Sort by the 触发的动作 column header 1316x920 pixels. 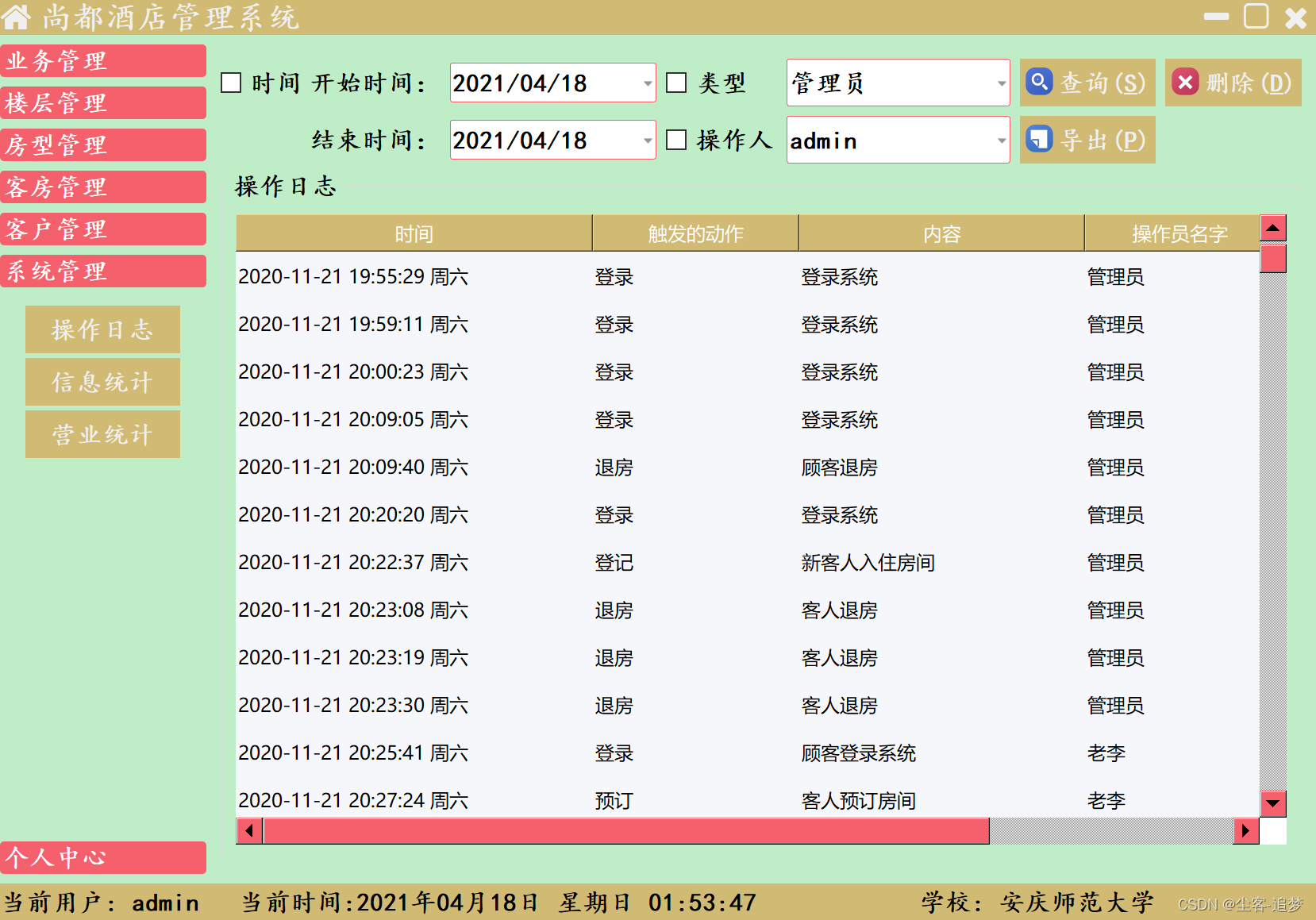point(695,233)
